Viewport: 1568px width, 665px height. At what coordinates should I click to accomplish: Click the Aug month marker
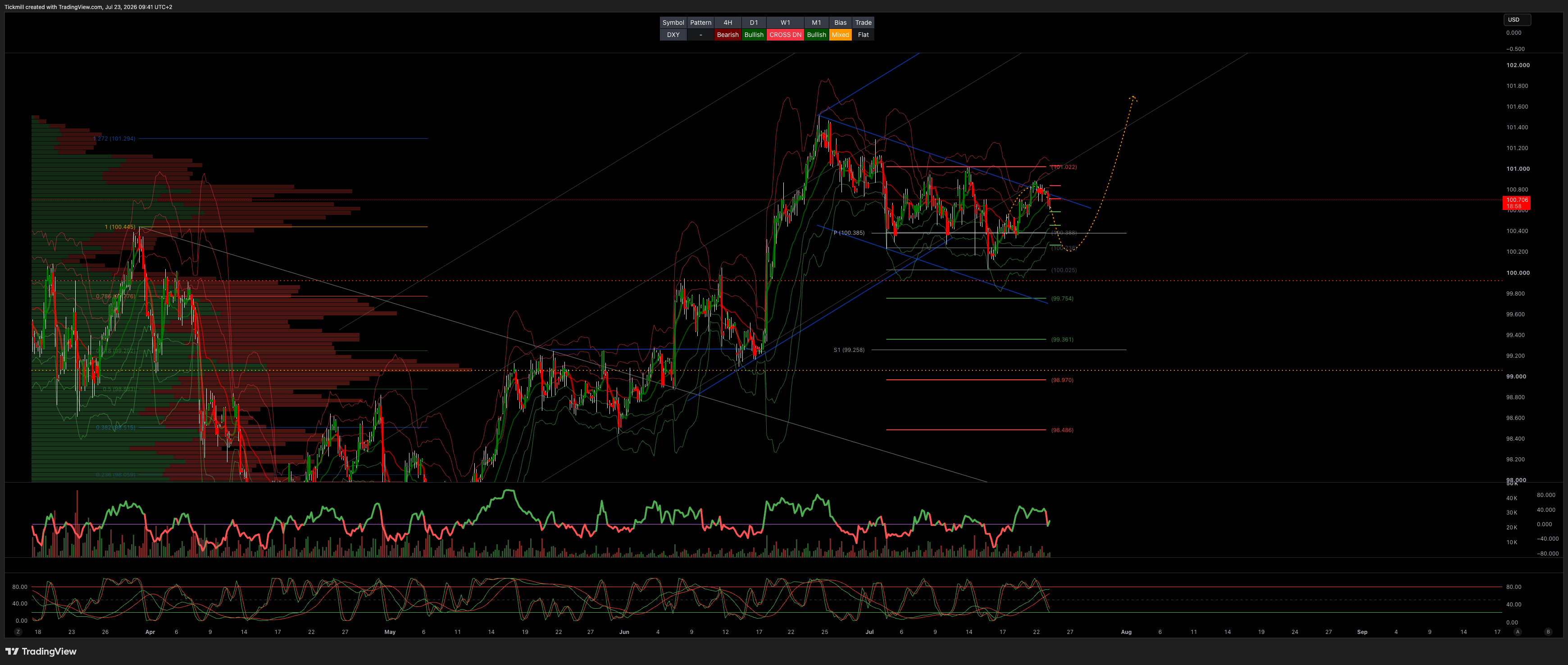[x=1127, y=632]
